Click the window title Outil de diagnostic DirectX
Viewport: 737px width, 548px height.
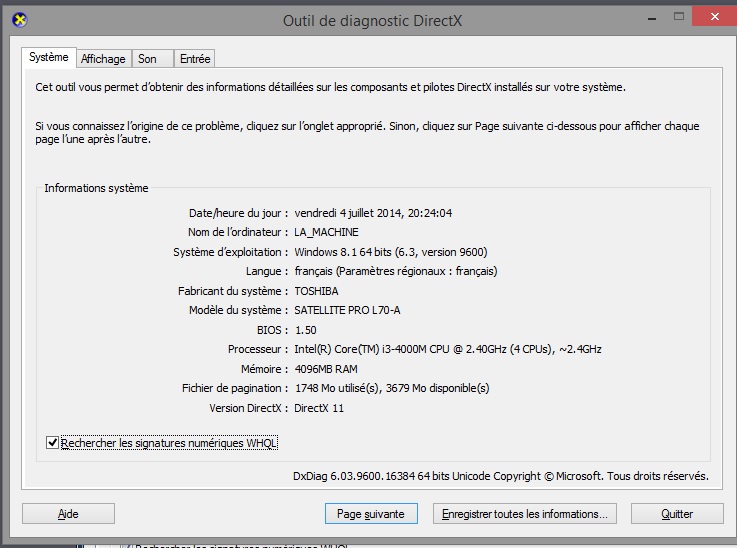(372, 21)
